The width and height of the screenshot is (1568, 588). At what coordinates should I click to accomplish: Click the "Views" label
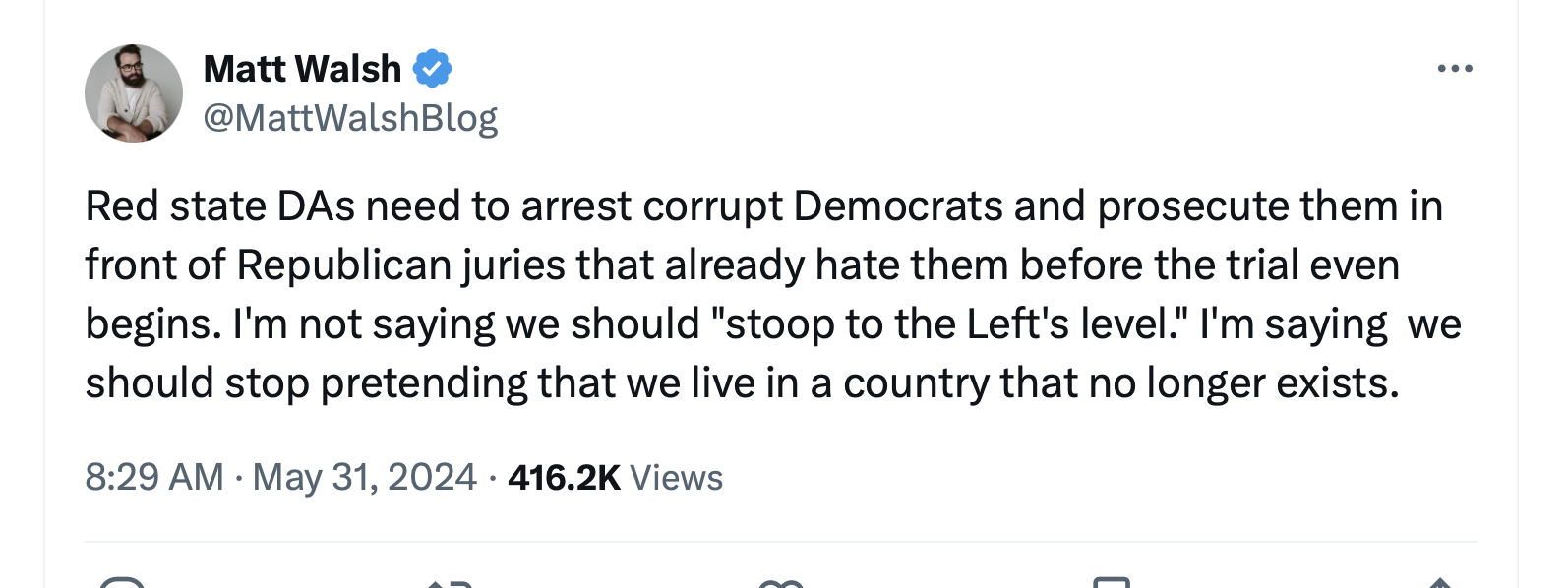coord(677,477)
